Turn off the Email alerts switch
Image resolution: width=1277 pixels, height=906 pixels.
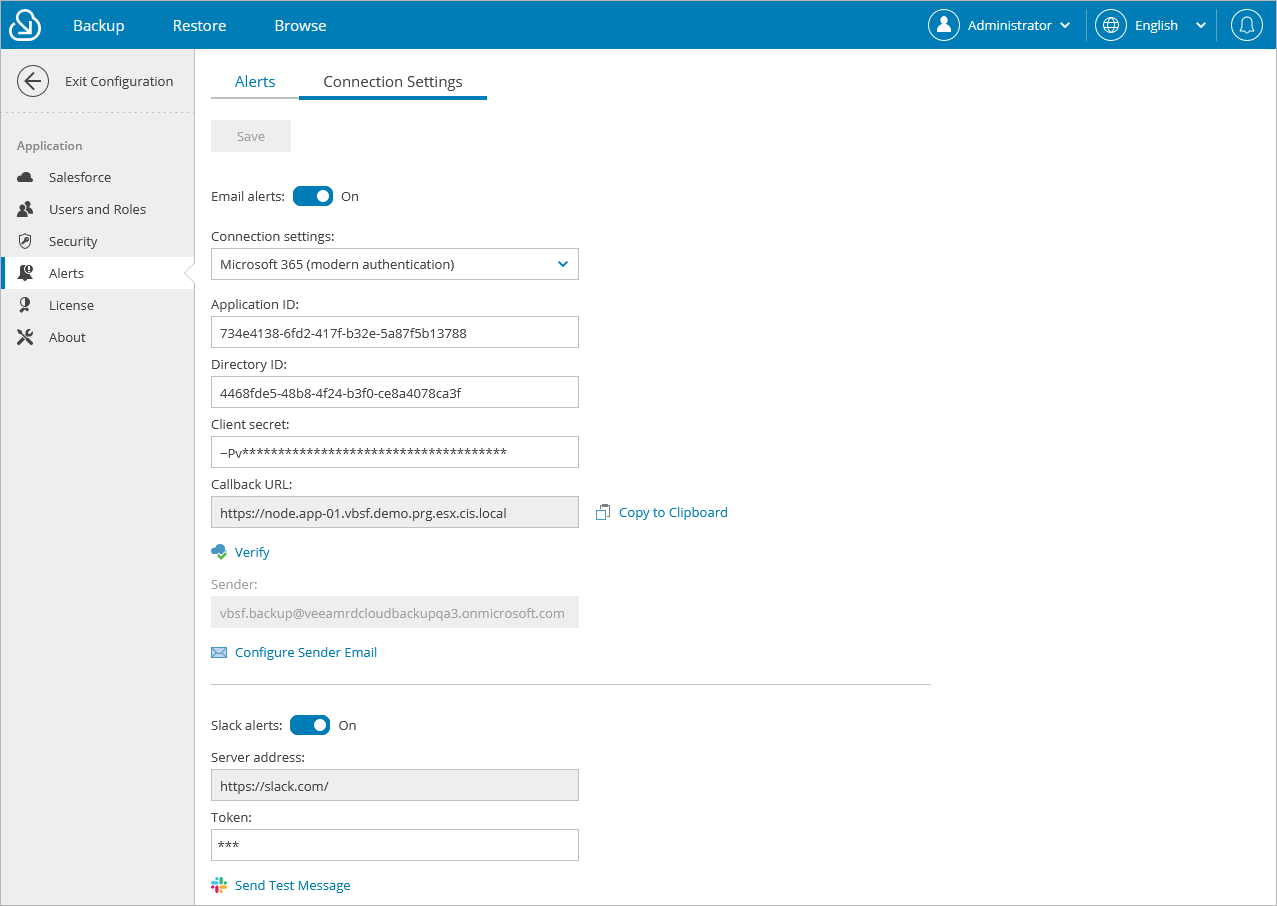pos(313,196)
